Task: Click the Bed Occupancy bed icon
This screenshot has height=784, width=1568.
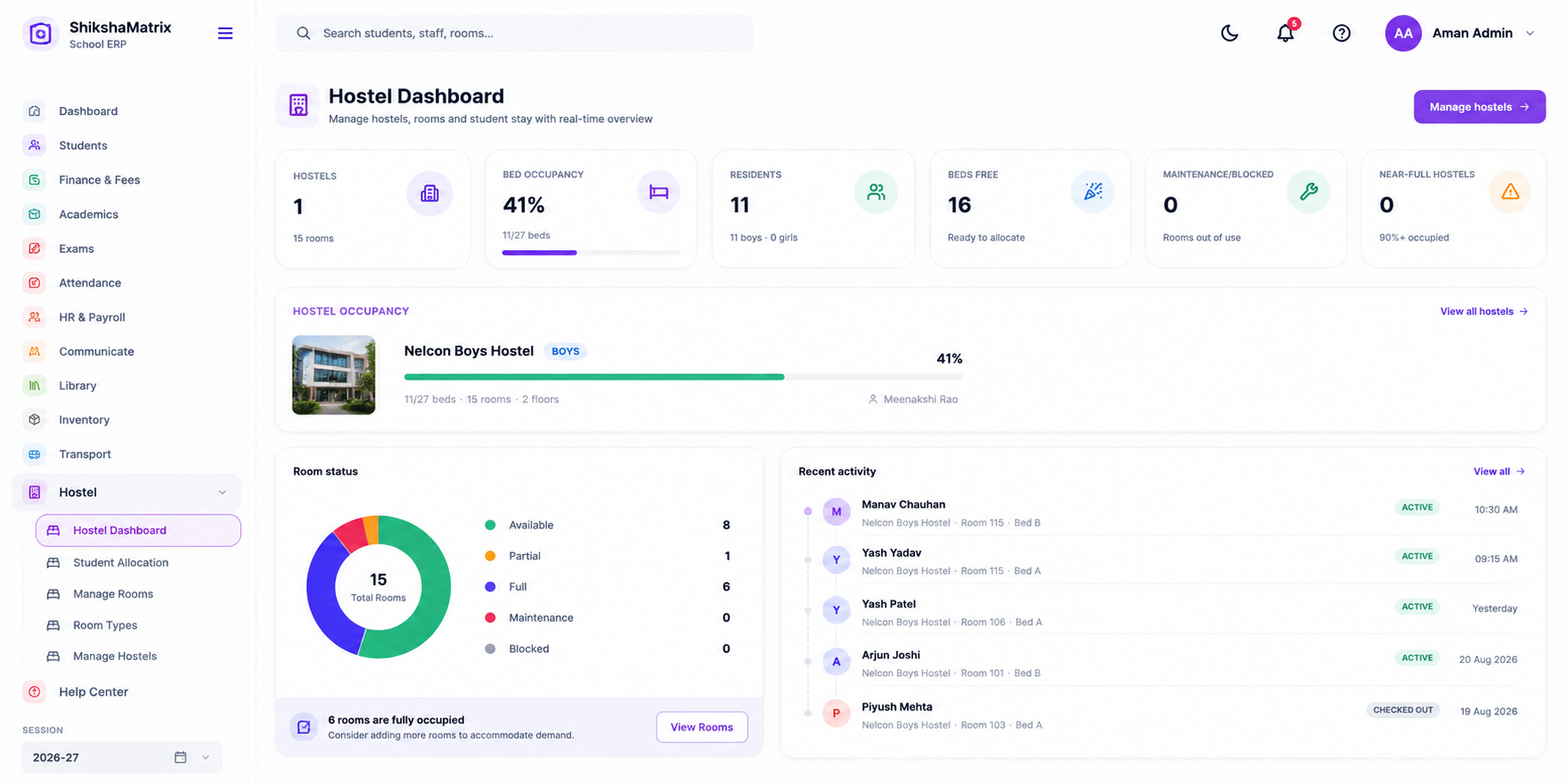Action: click(x=658, y=192)
